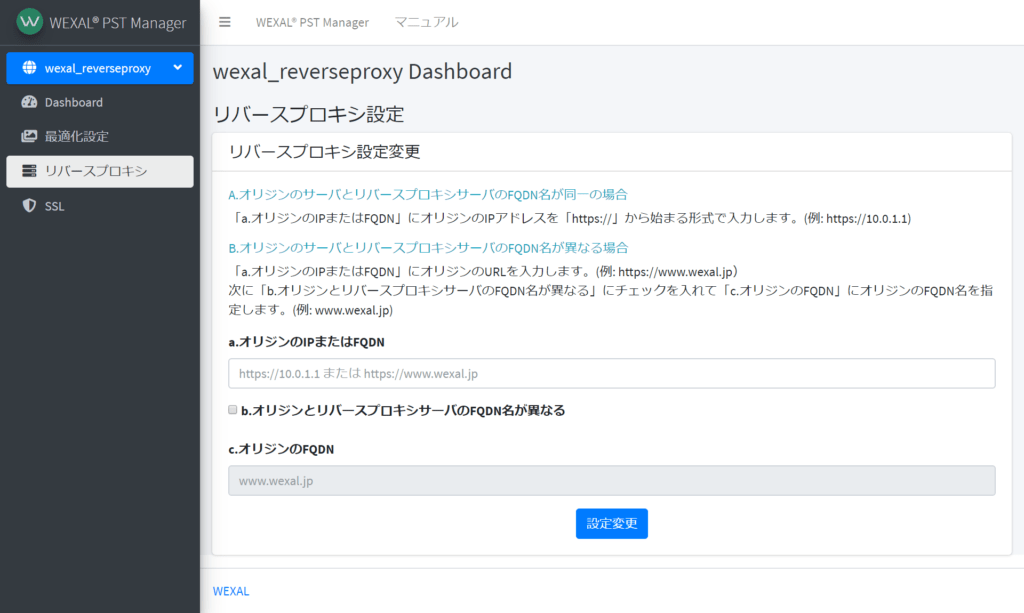Click the 設定変更 button

[612, 524]
